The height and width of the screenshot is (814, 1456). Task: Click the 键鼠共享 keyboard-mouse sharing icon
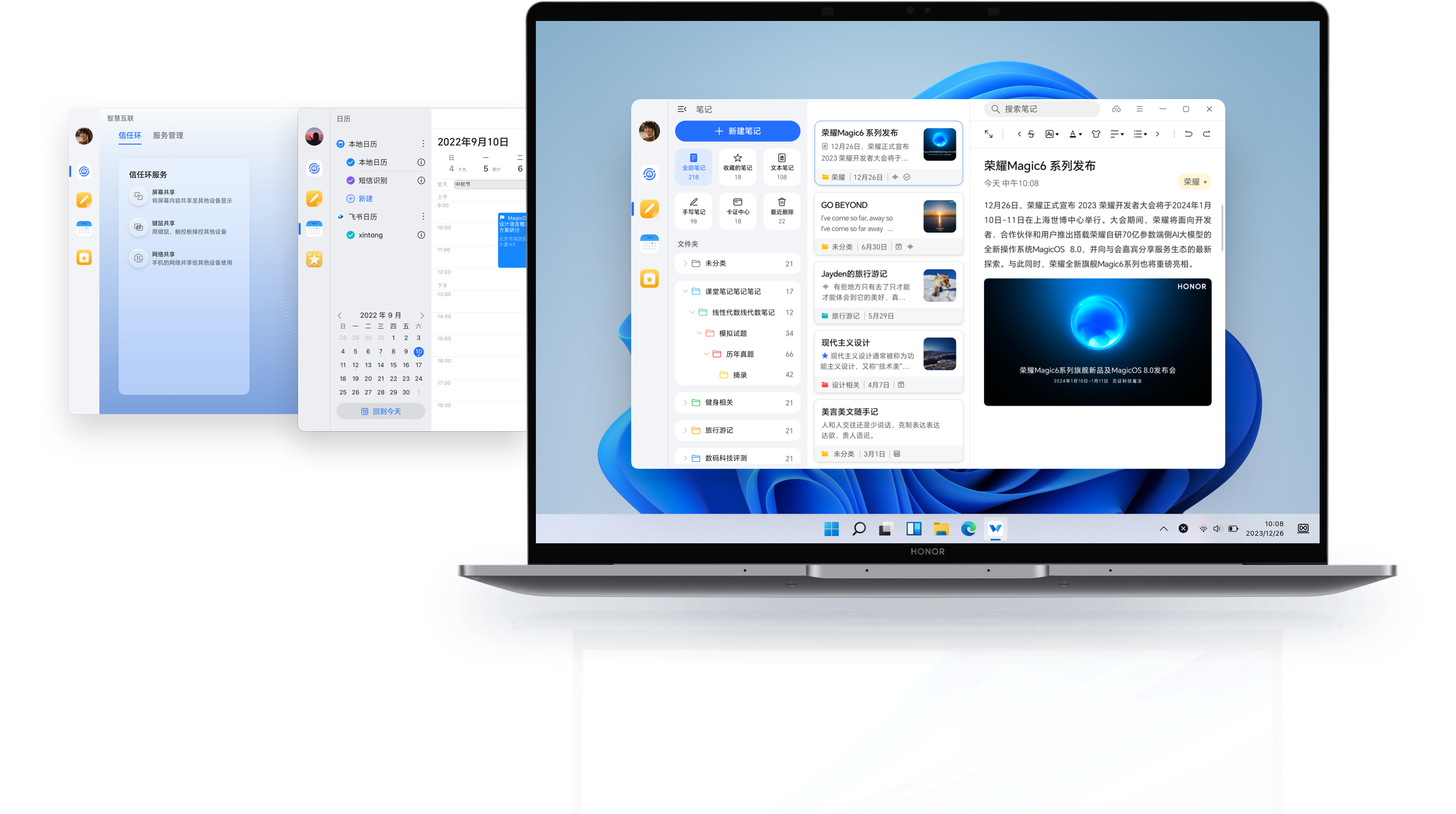click(x=138, y=227)
